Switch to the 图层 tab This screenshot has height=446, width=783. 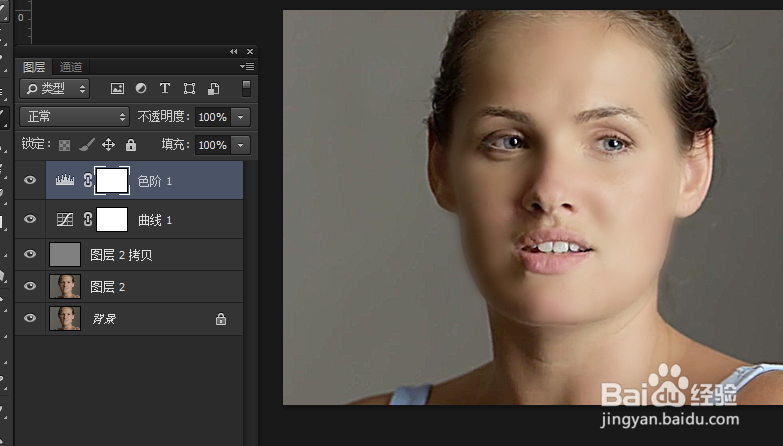[x=34, y=67]
